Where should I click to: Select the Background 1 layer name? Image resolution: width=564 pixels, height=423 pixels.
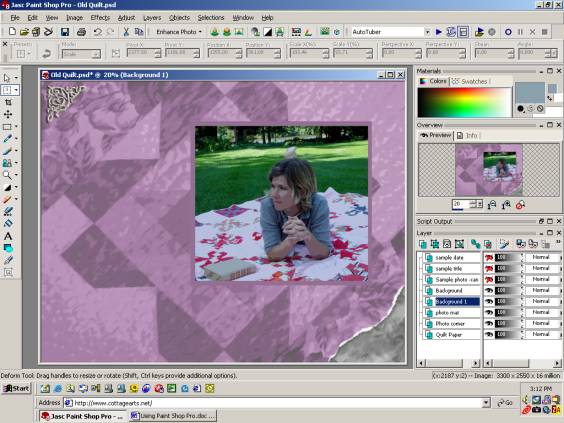coord(451,302)
